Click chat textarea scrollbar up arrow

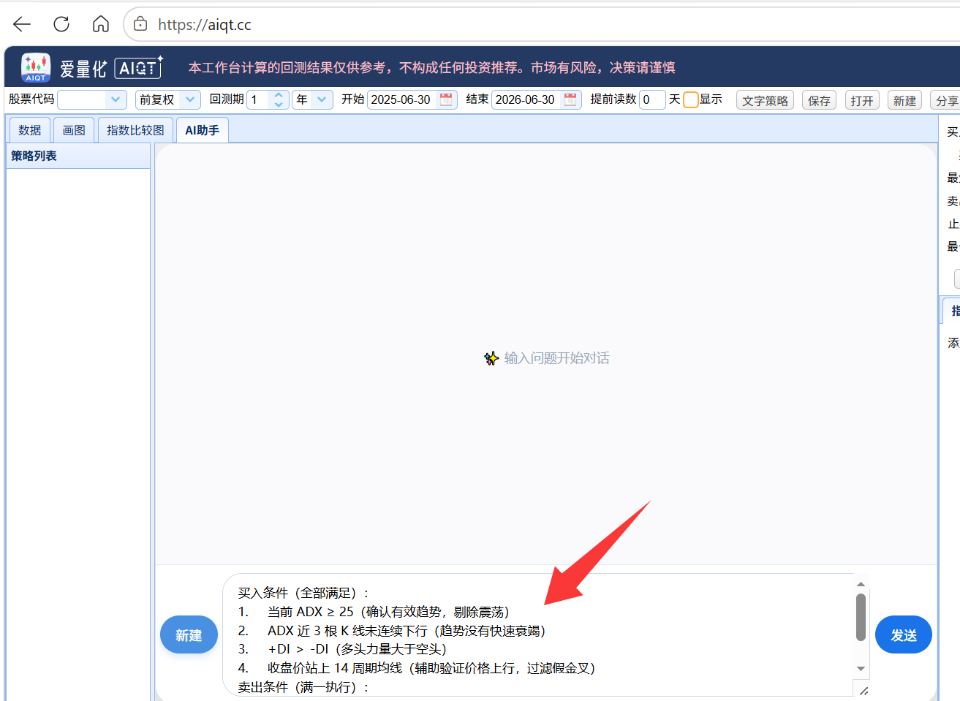coord(861,584)
